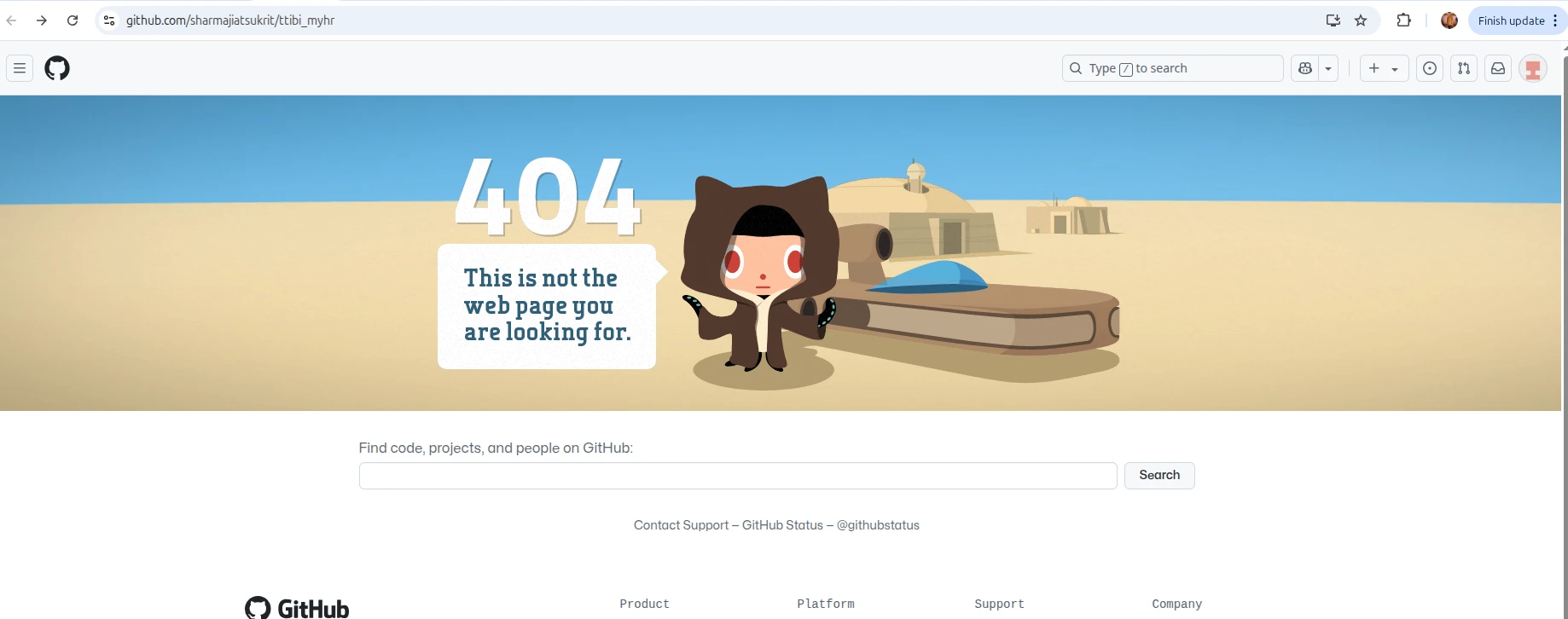Open GitHub hamburger navigation menu
Image resolution: width=1568 pixels, height=619 pixels.
(x=20, y=68)
